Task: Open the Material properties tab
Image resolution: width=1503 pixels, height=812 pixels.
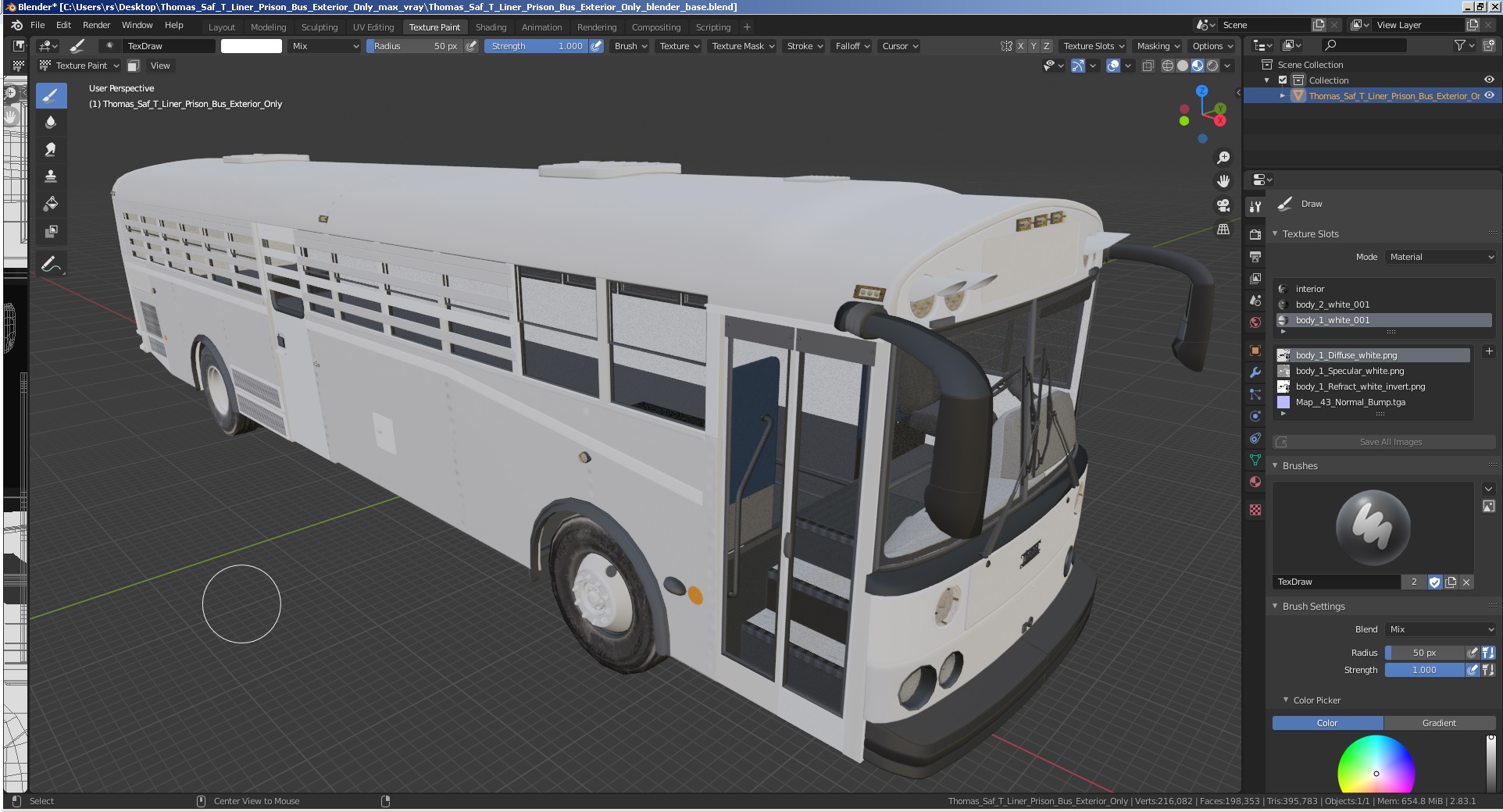Action: pos(1255,482)
